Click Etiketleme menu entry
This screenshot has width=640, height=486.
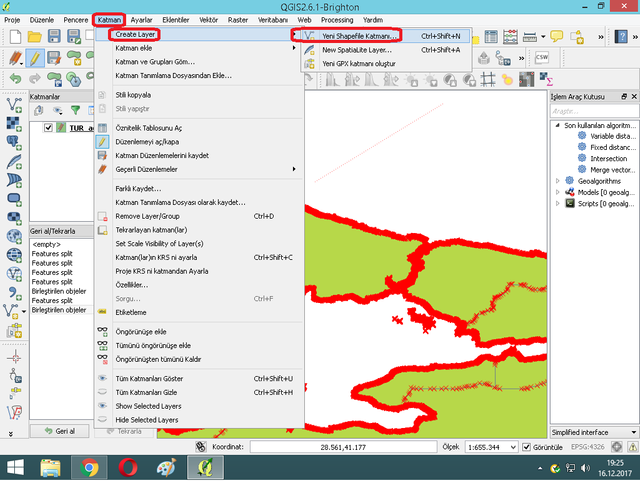(200, 313)
